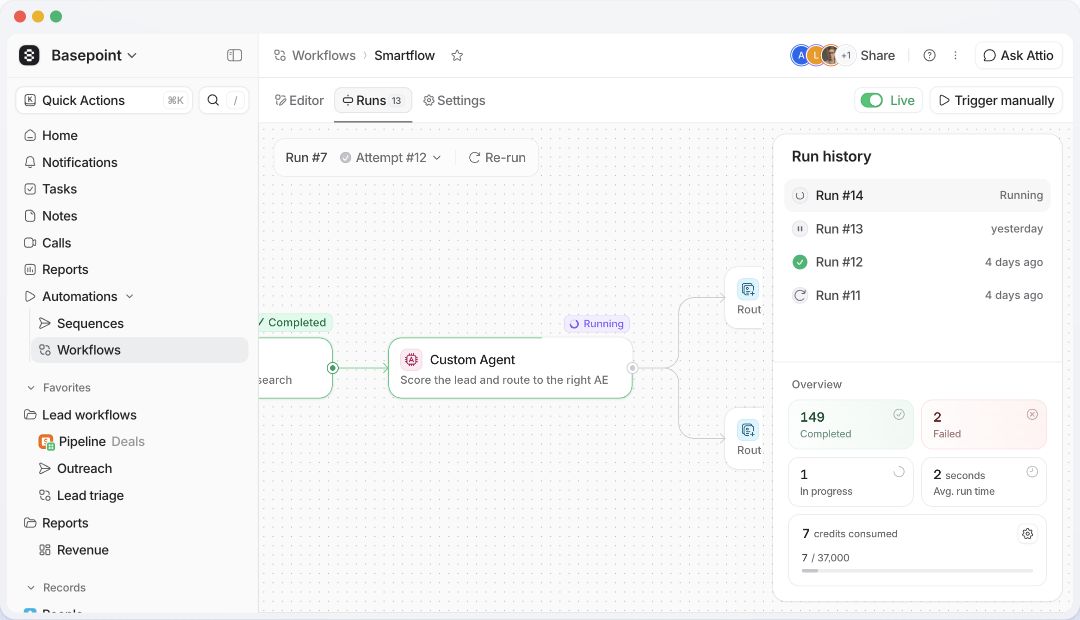1080x620 pixels.
Task: Click the Share button
Action: 878,56
